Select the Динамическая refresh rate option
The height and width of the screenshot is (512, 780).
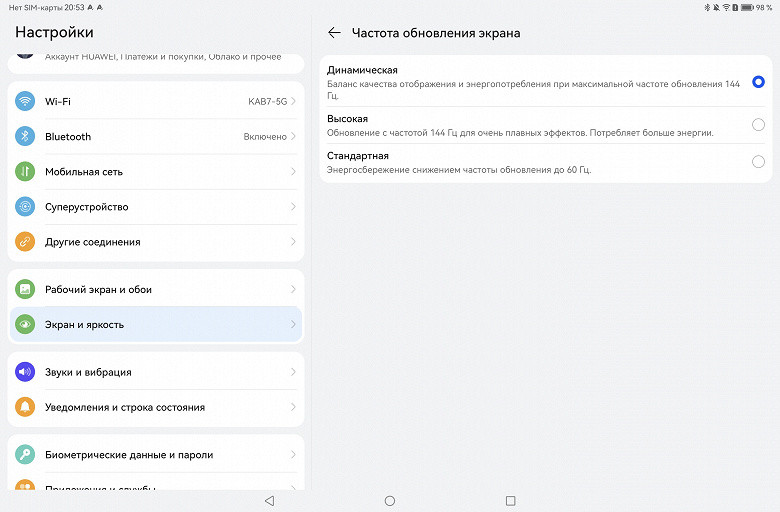tap(758, 82)
